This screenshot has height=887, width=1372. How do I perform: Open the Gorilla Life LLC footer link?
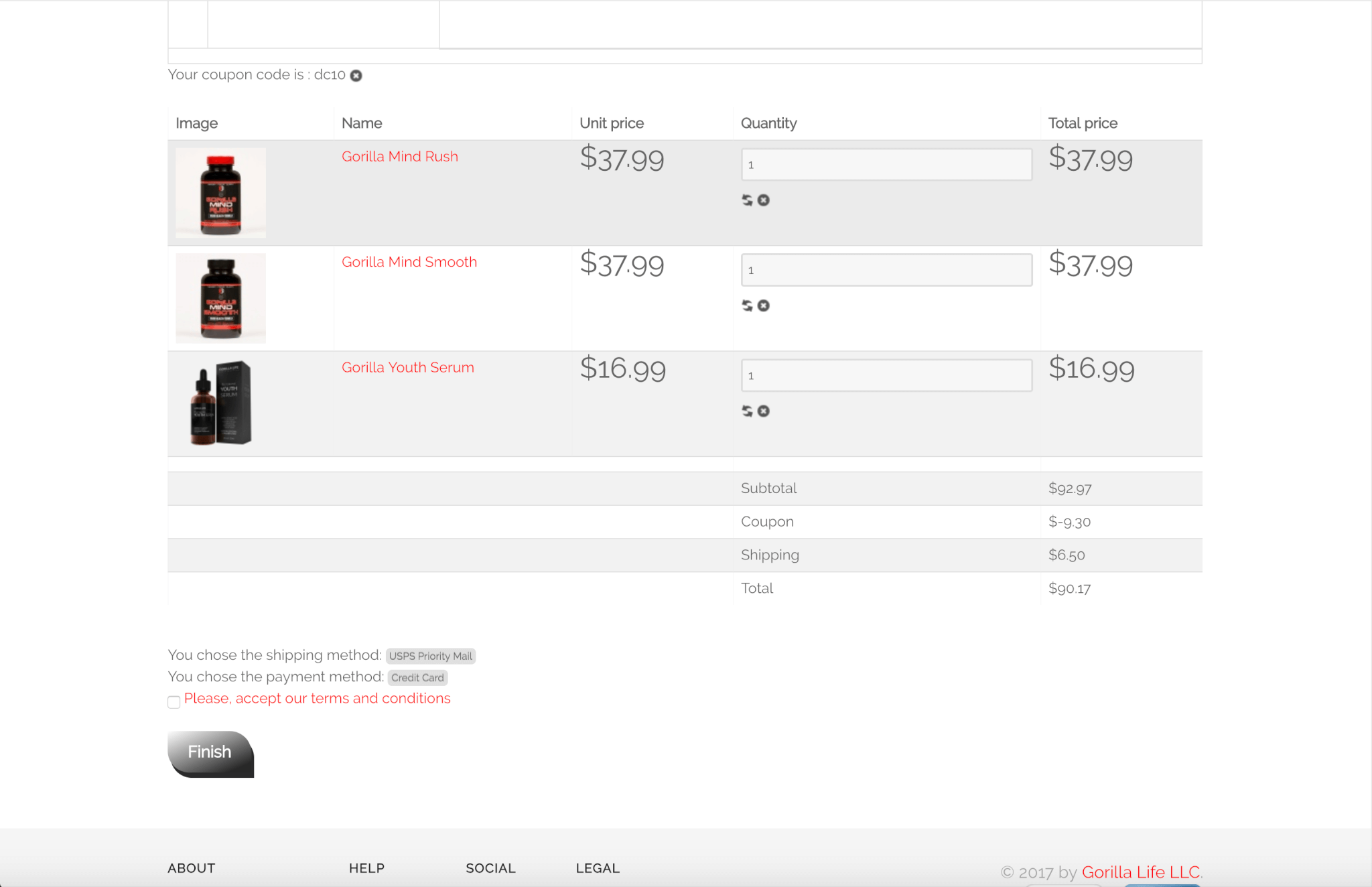point(1141,872)
